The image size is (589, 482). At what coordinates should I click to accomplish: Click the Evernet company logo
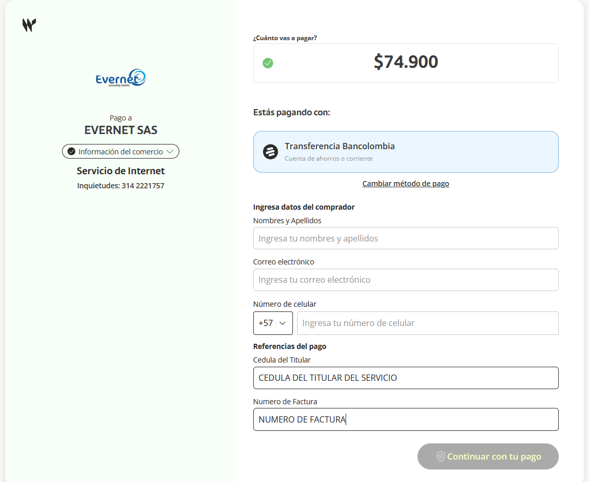121,78
